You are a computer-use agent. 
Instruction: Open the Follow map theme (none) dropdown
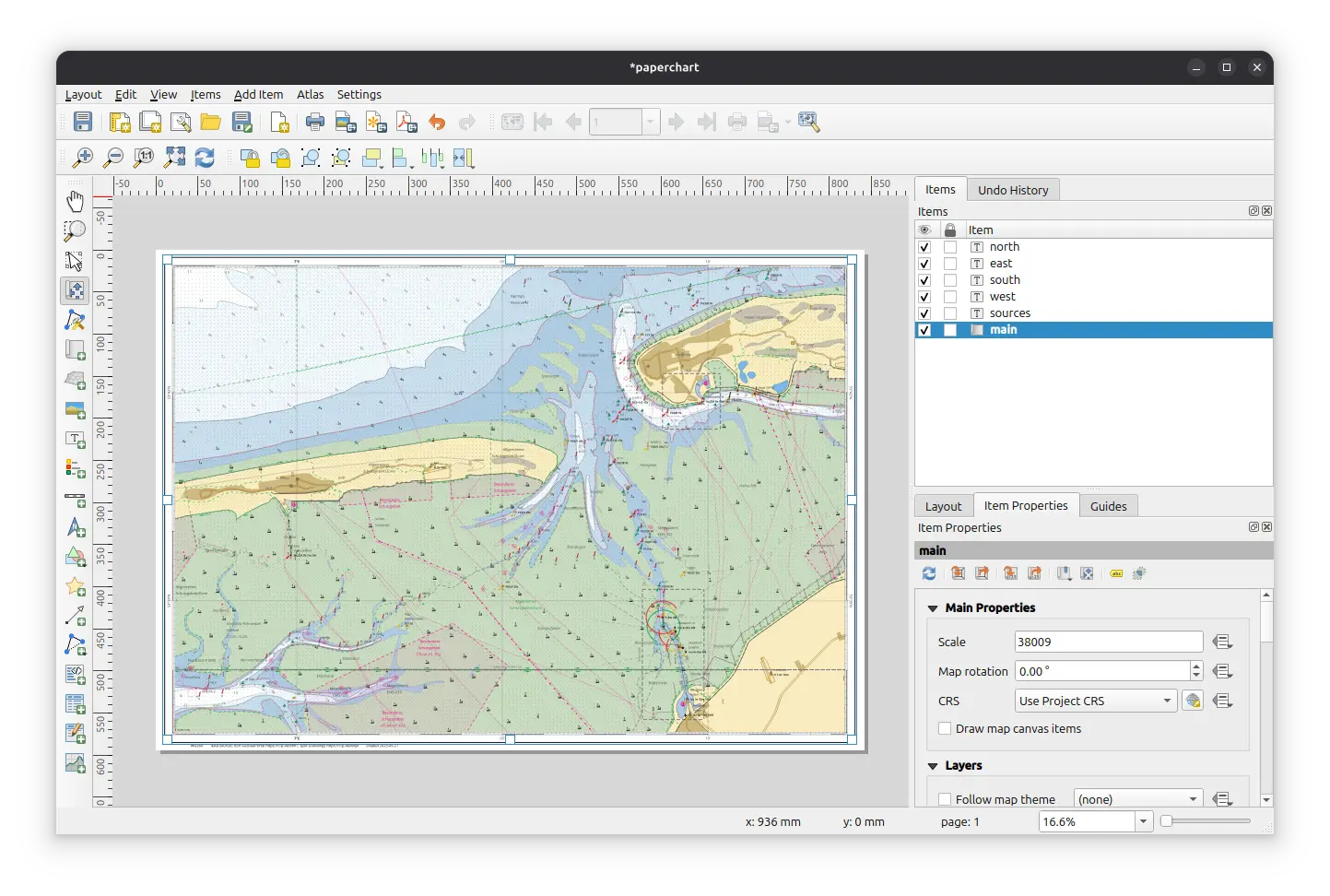point(1138,799)
